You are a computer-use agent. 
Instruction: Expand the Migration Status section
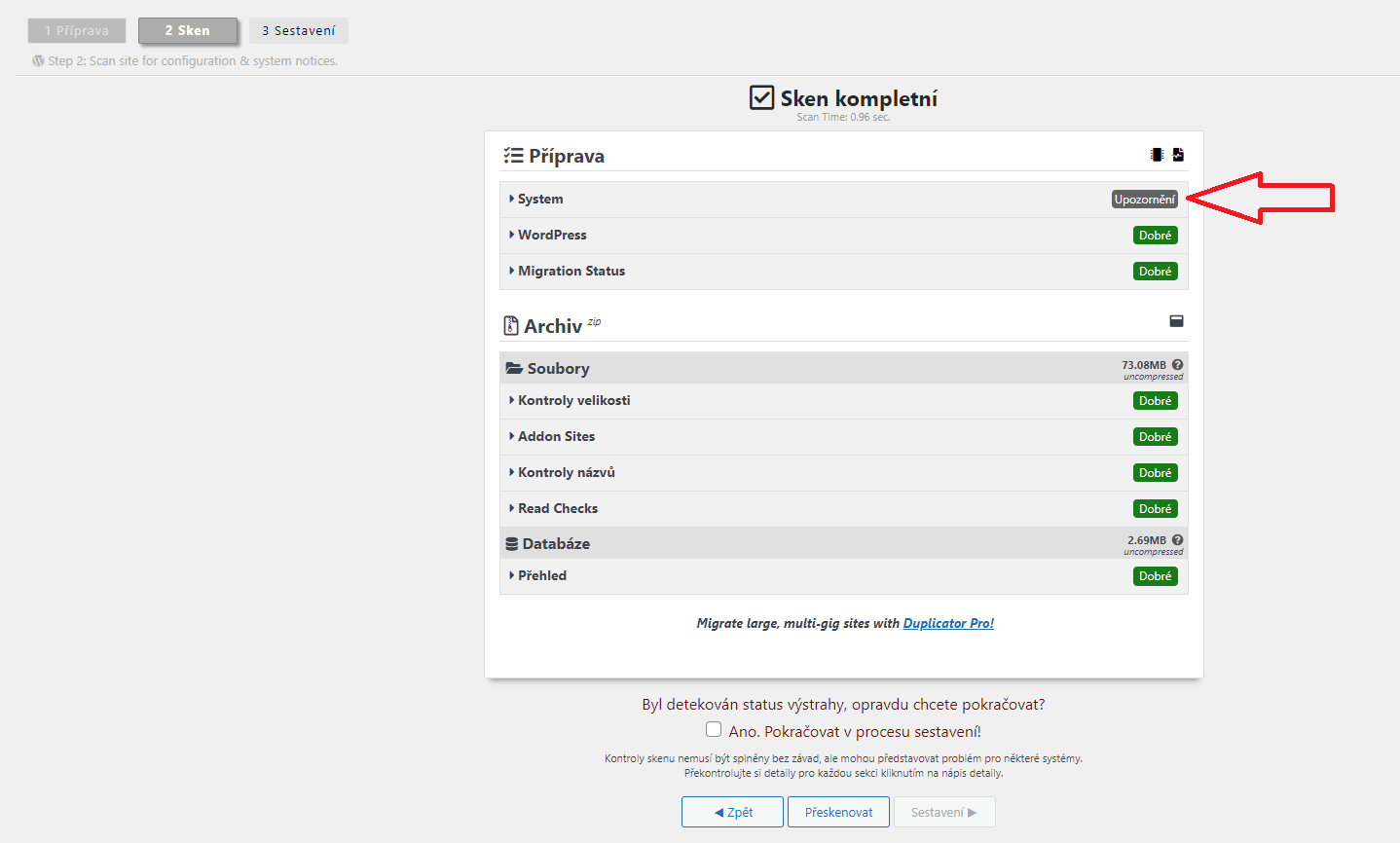tap(571, 271)
